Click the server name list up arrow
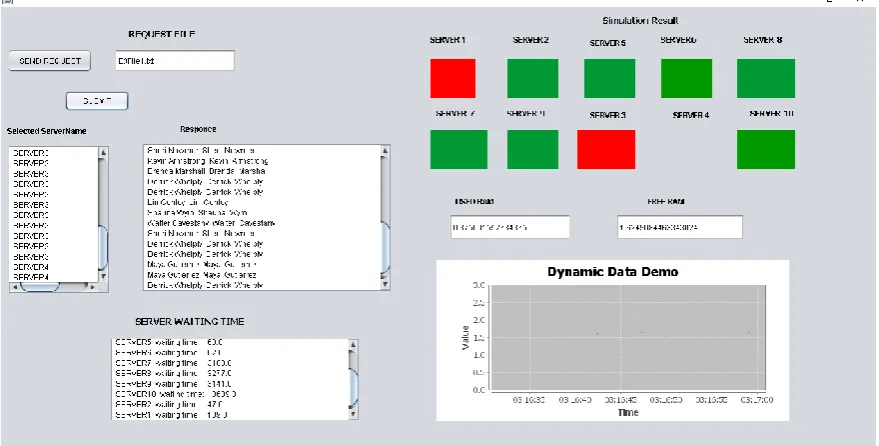 [103, 152]
